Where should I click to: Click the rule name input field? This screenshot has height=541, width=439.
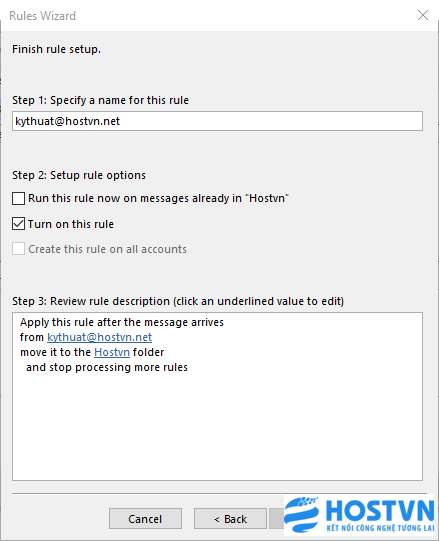pyautogui.click(x=217, y=121)
